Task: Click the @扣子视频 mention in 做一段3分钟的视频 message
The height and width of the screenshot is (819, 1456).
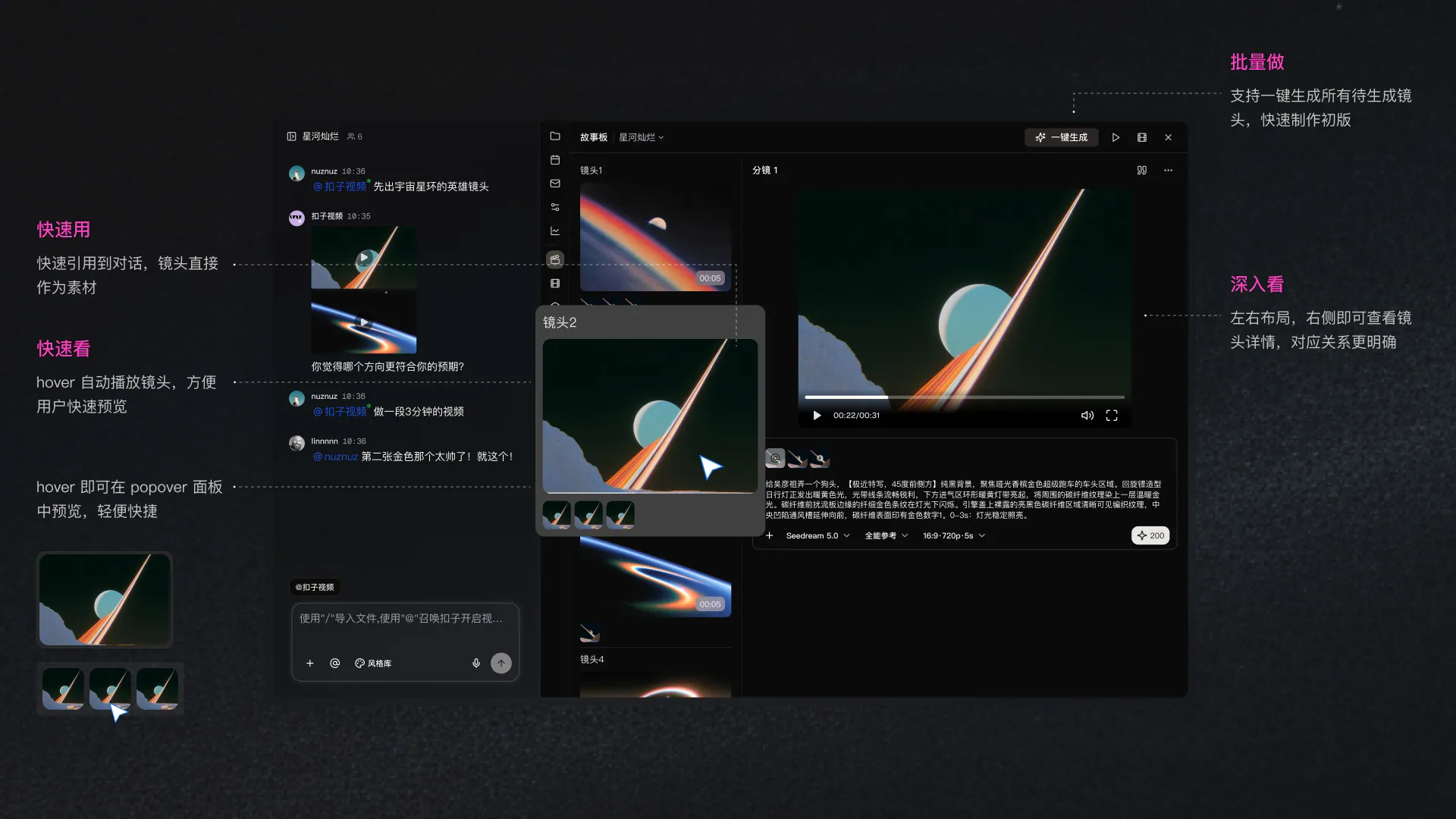Action: click(x=340, y=412)
